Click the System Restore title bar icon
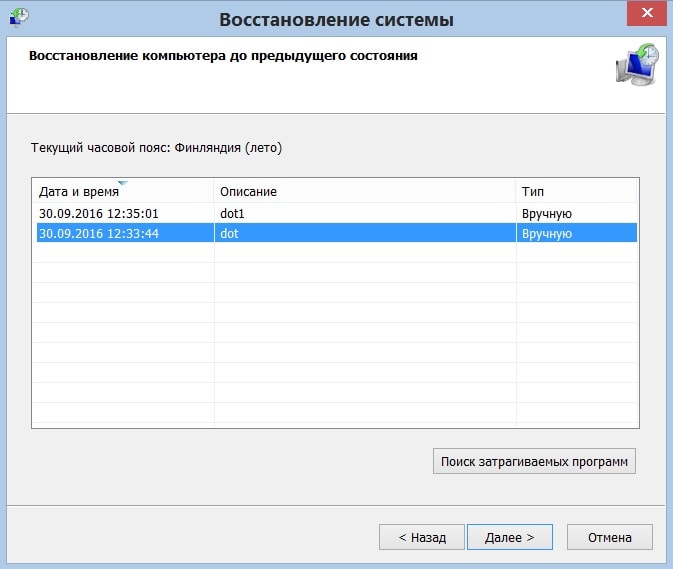The height and width of the screenshot is (569, 673). point(19,17)
